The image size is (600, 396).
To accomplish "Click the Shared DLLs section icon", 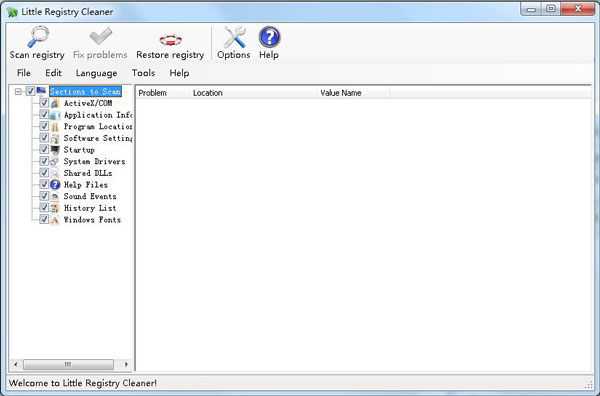I will click(55, 173).
